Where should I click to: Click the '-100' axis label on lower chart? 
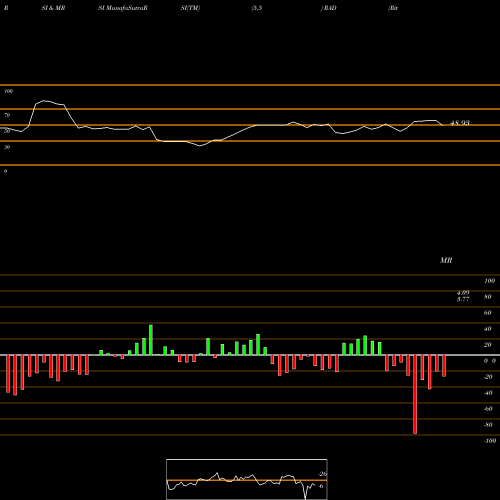coord(490,441)
